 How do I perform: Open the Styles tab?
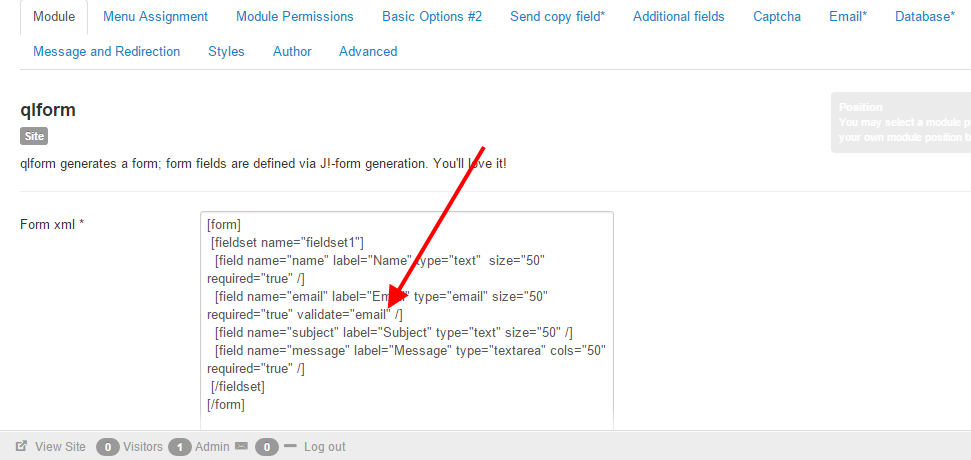pos(226,51)
